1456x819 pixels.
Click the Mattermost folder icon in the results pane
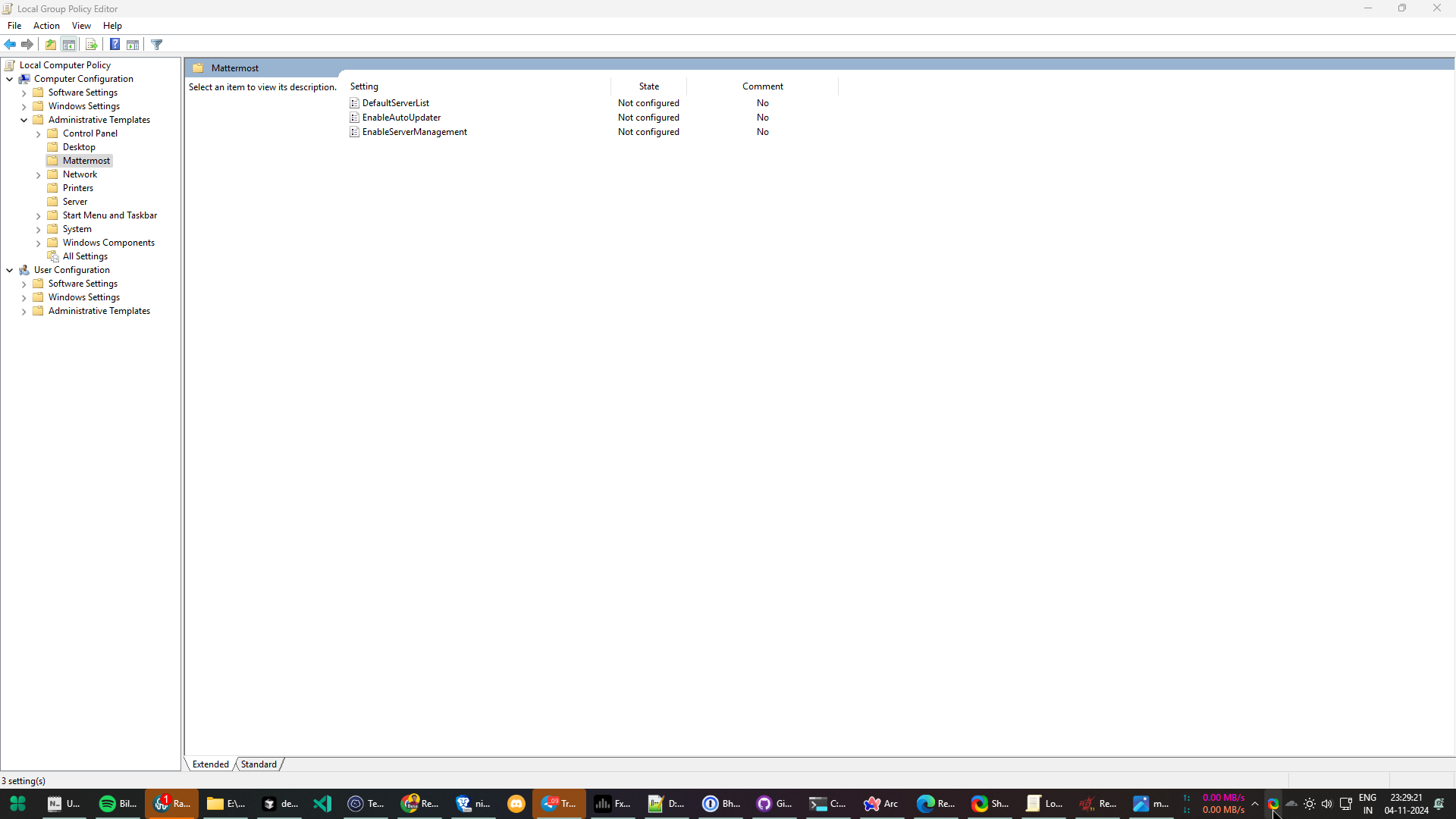pos(199,67)
